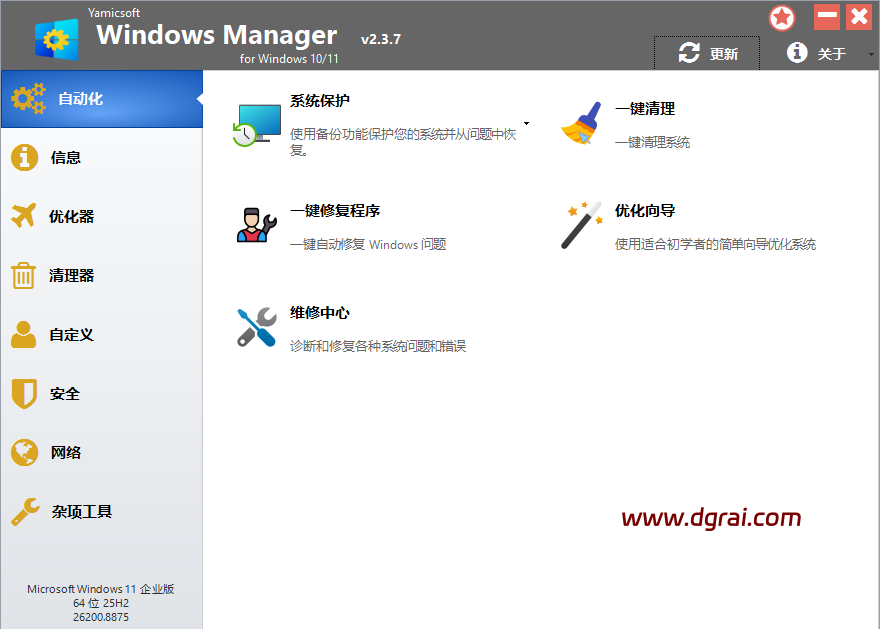The height and width of the screenshot is (629, 880).
Task: Click the 优化器 airplane icon
Action: 24,215
